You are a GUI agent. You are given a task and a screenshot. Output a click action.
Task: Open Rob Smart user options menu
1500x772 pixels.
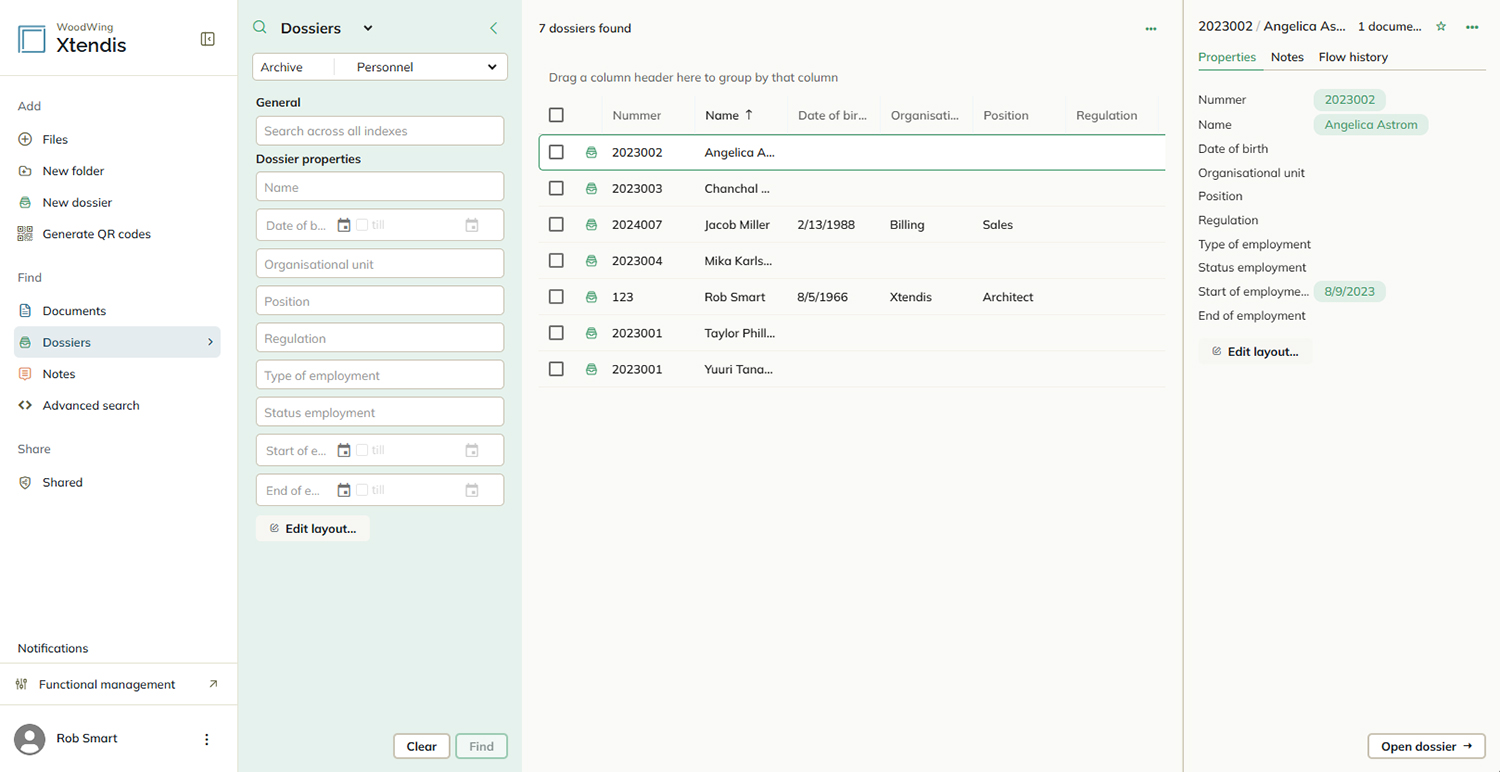point(207,739)
